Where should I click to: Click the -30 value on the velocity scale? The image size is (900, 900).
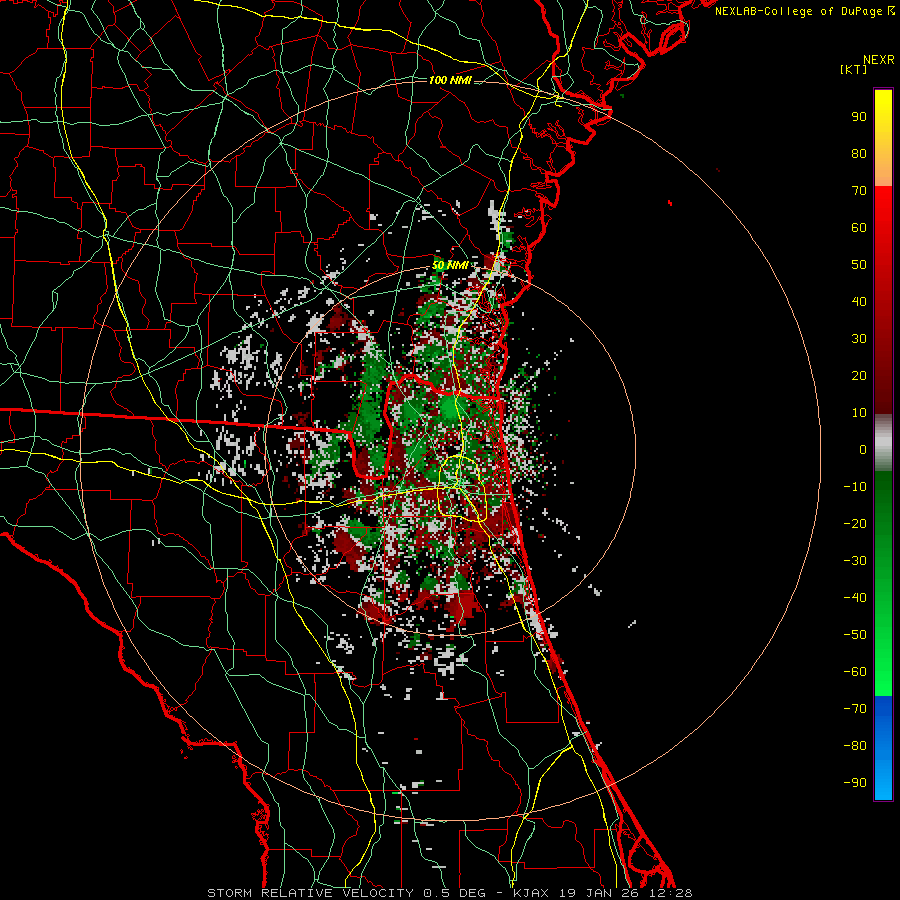point(855,561)
